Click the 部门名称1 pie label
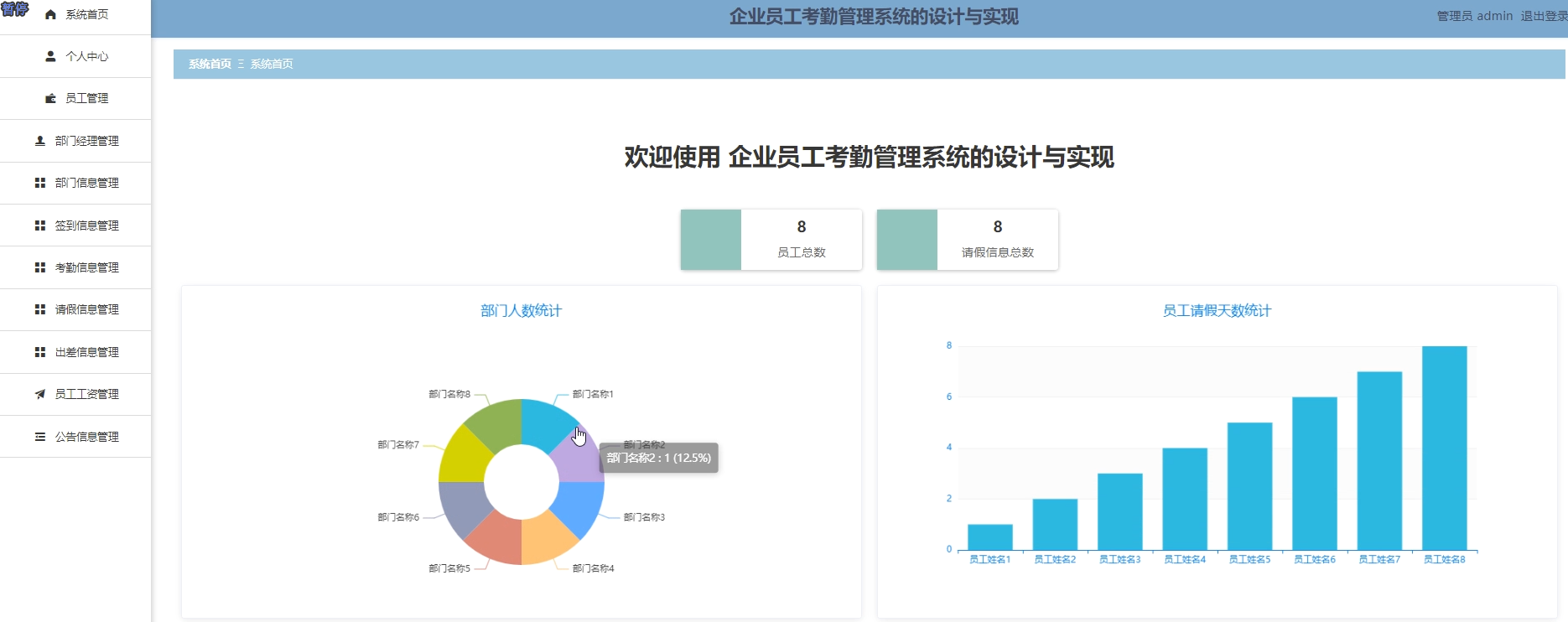 click(x=593, y=394)
